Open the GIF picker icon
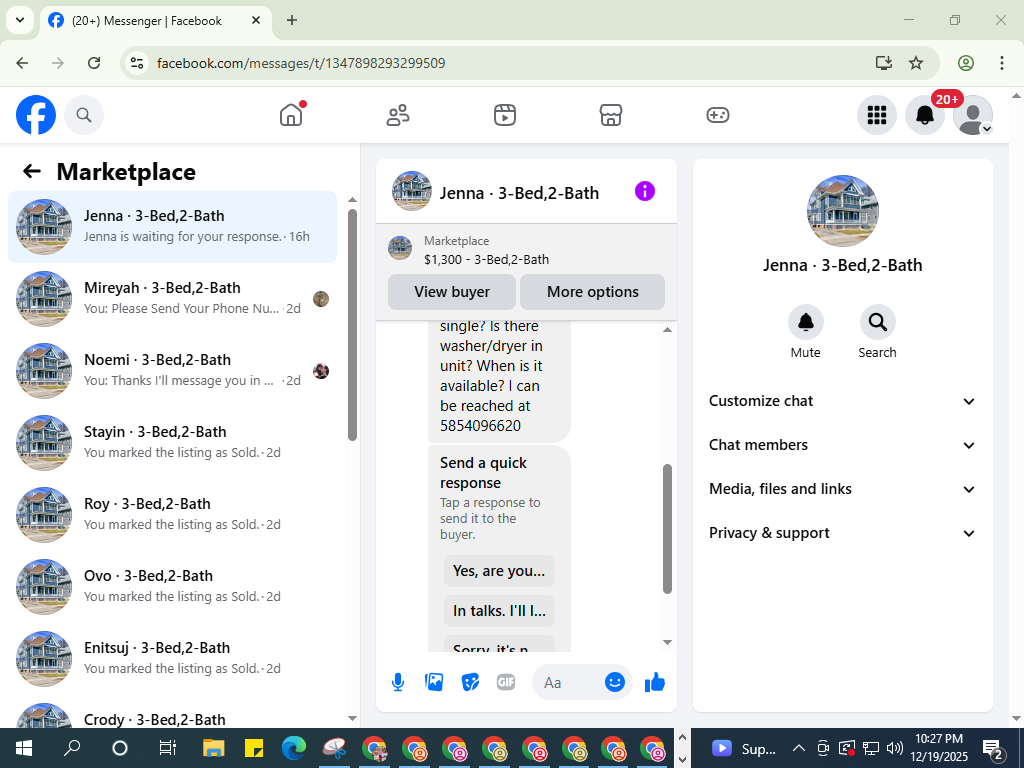This screenshot has width=1024, height=768. pos(506,682)
